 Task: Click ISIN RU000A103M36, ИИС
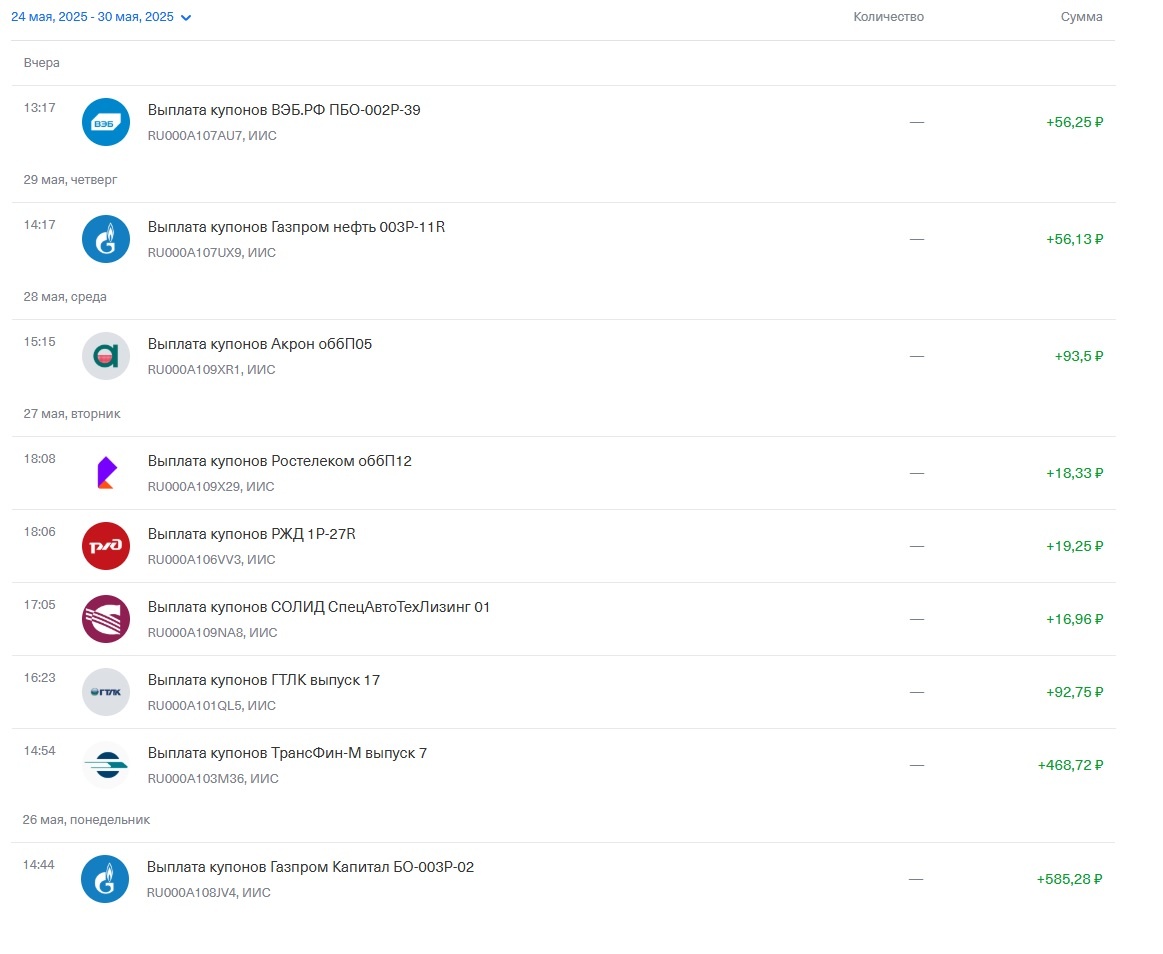point(214,779)
